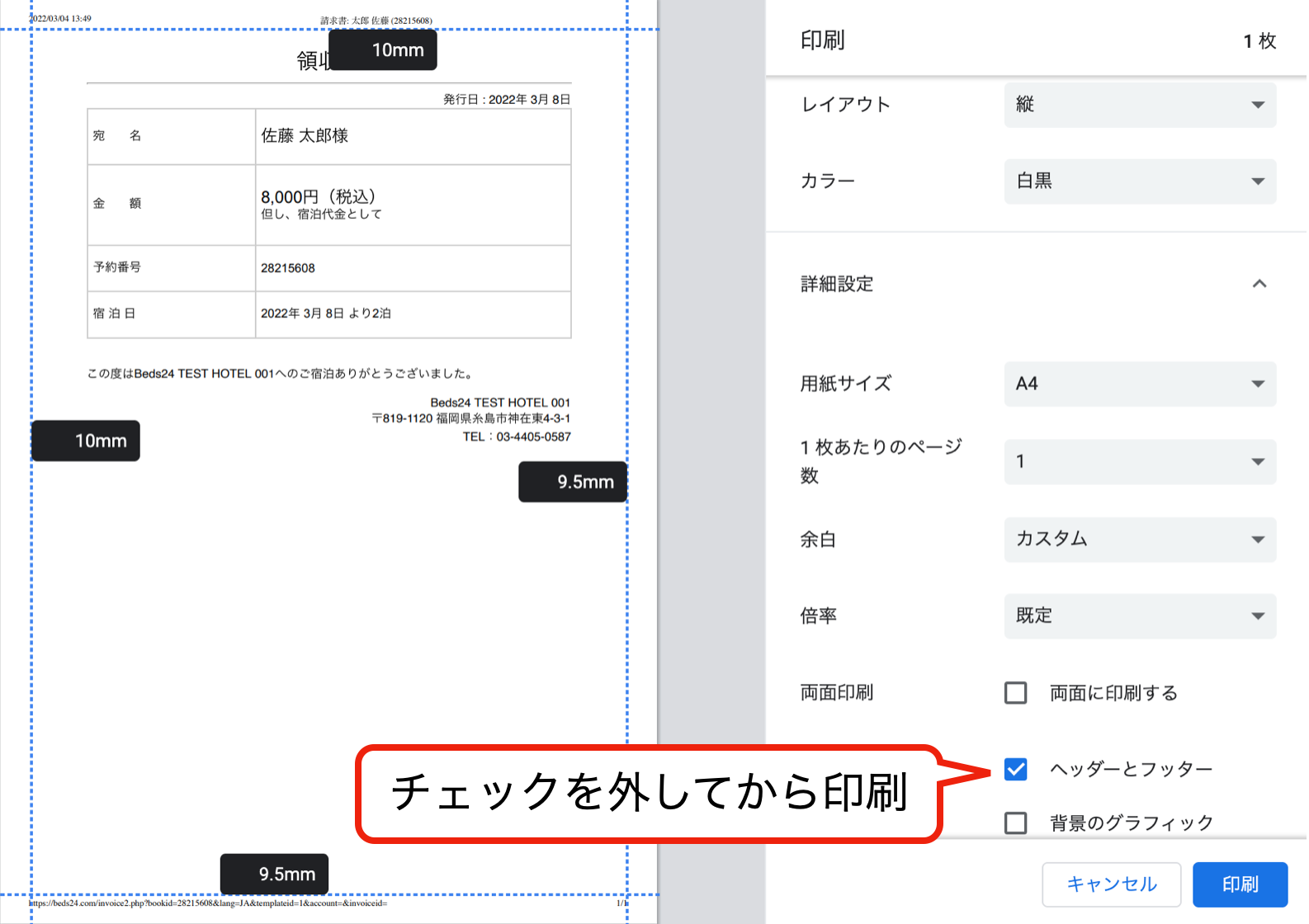Open the 倍率 dropdown showing 既定
The height and width of the screenshot is (924, 1309).
tap(1139, 616)
